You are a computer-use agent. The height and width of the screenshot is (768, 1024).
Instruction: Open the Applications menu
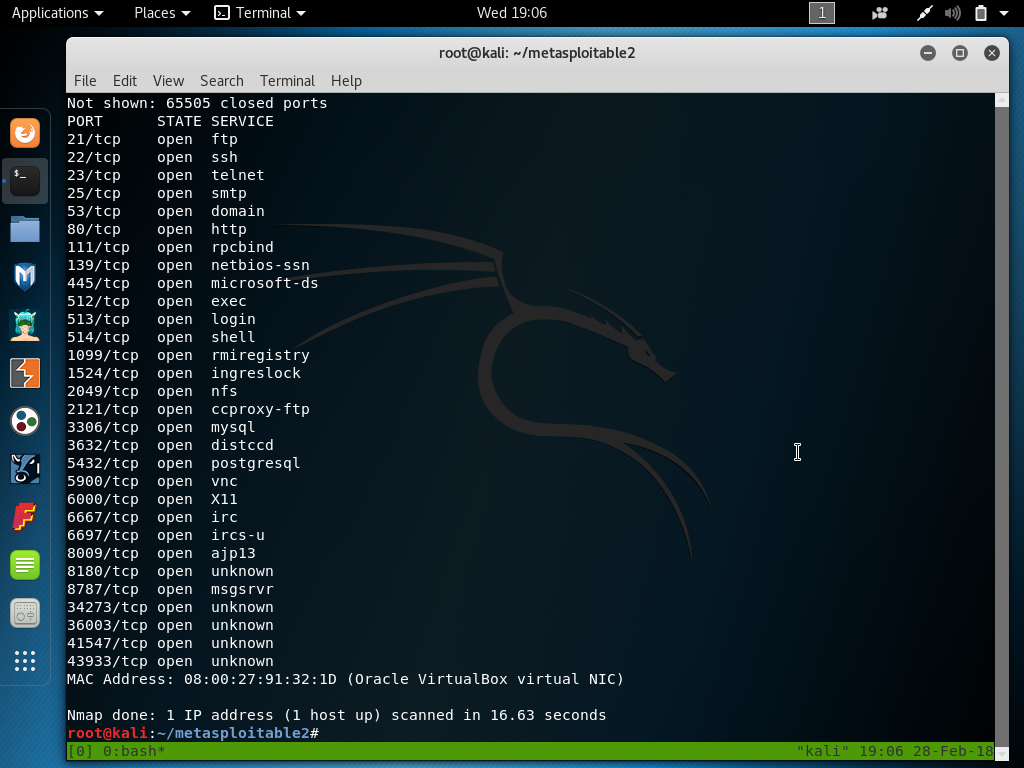(57, 13)
